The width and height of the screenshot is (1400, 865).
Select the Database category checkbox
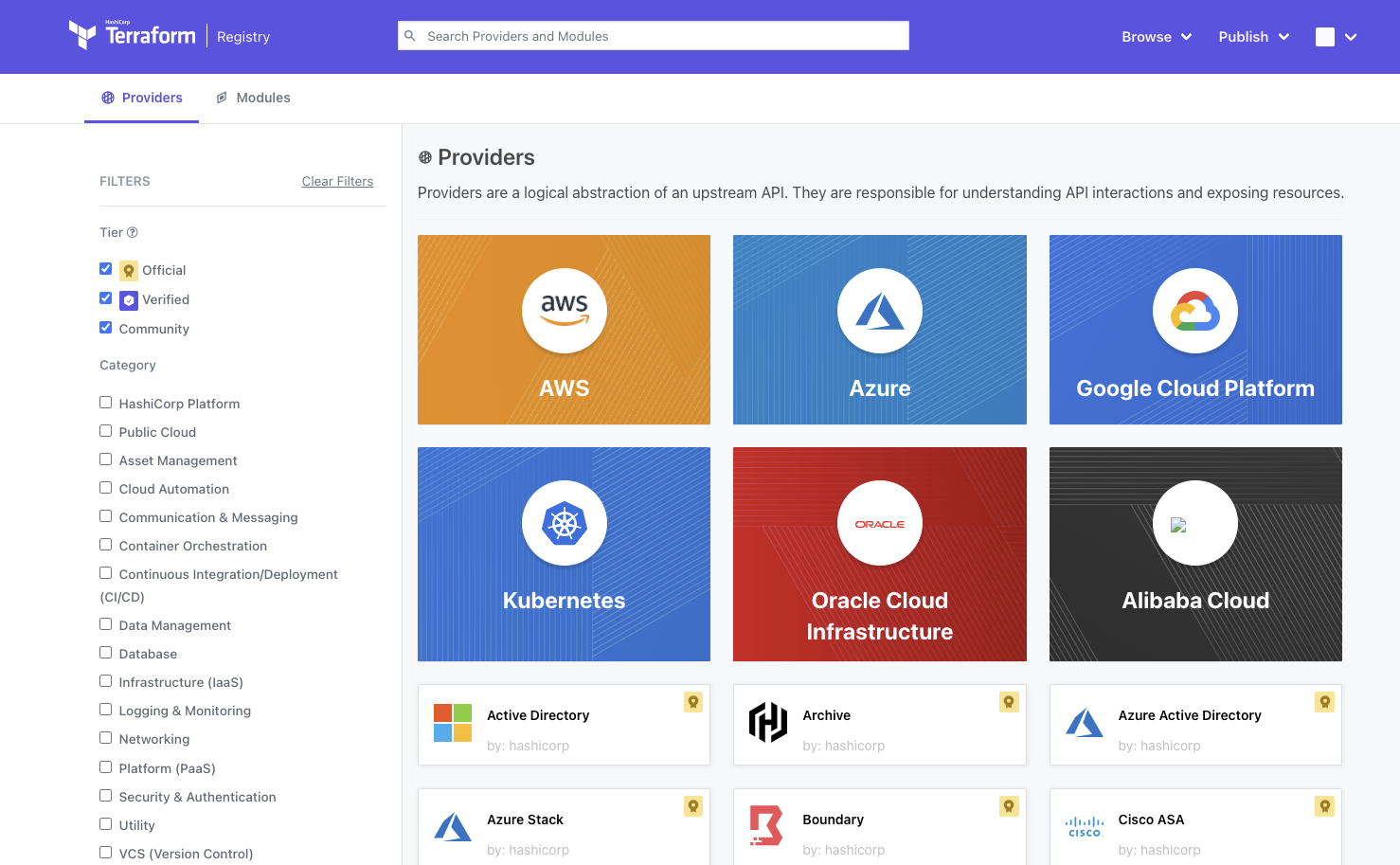(106, 653)
